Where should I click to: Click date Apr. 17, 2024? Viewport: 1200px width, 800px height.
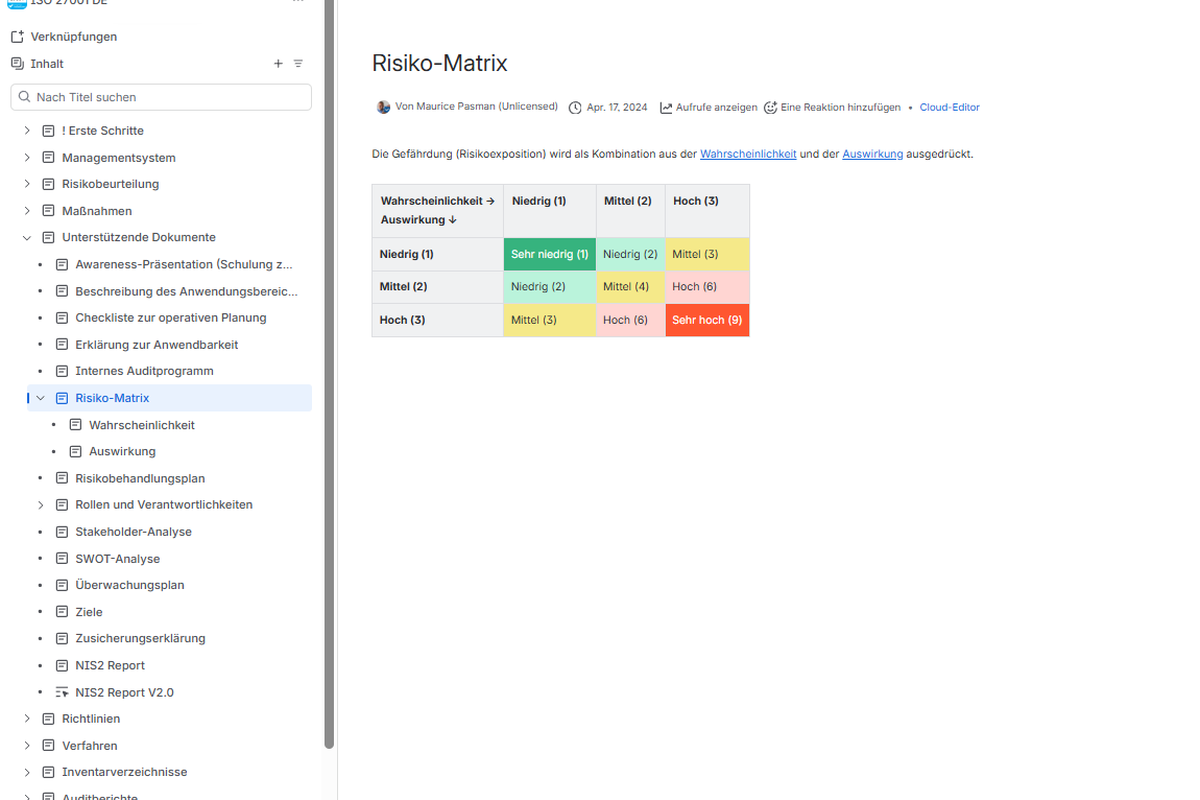tap(617, 108)
